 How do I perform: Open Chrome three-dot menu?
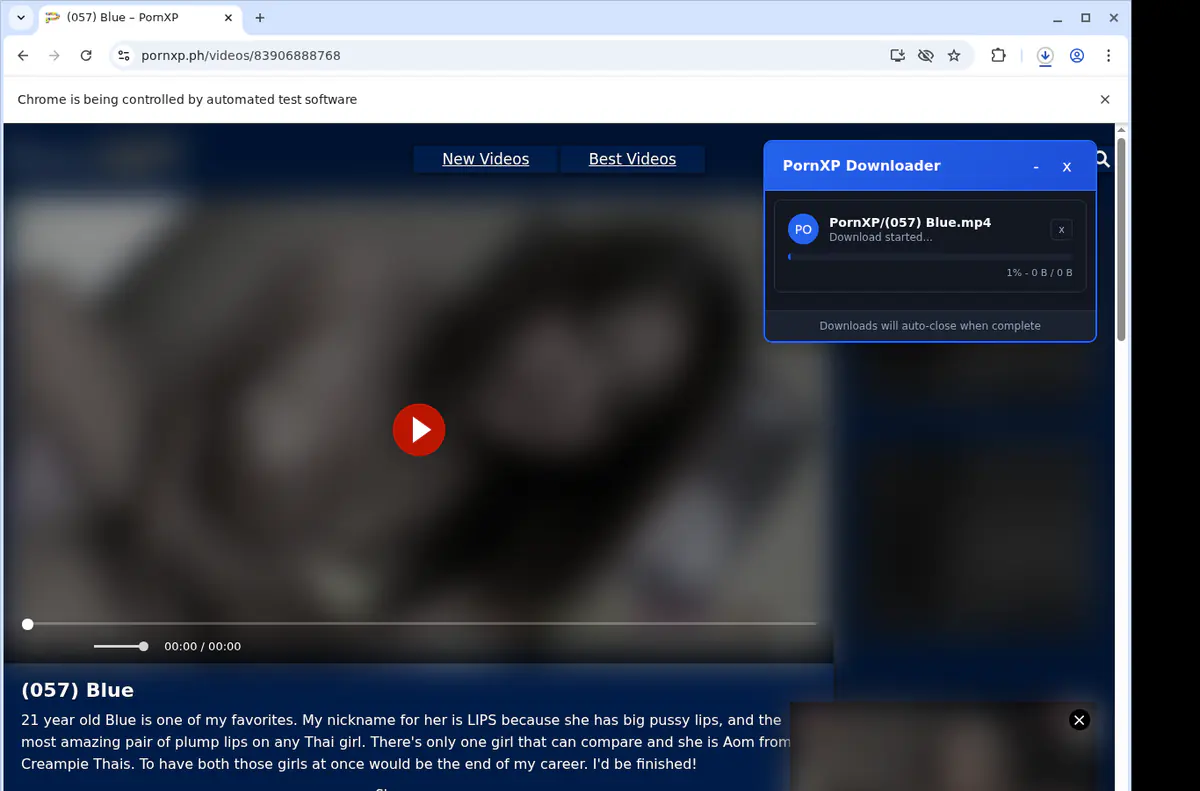tap(1108, 56)
